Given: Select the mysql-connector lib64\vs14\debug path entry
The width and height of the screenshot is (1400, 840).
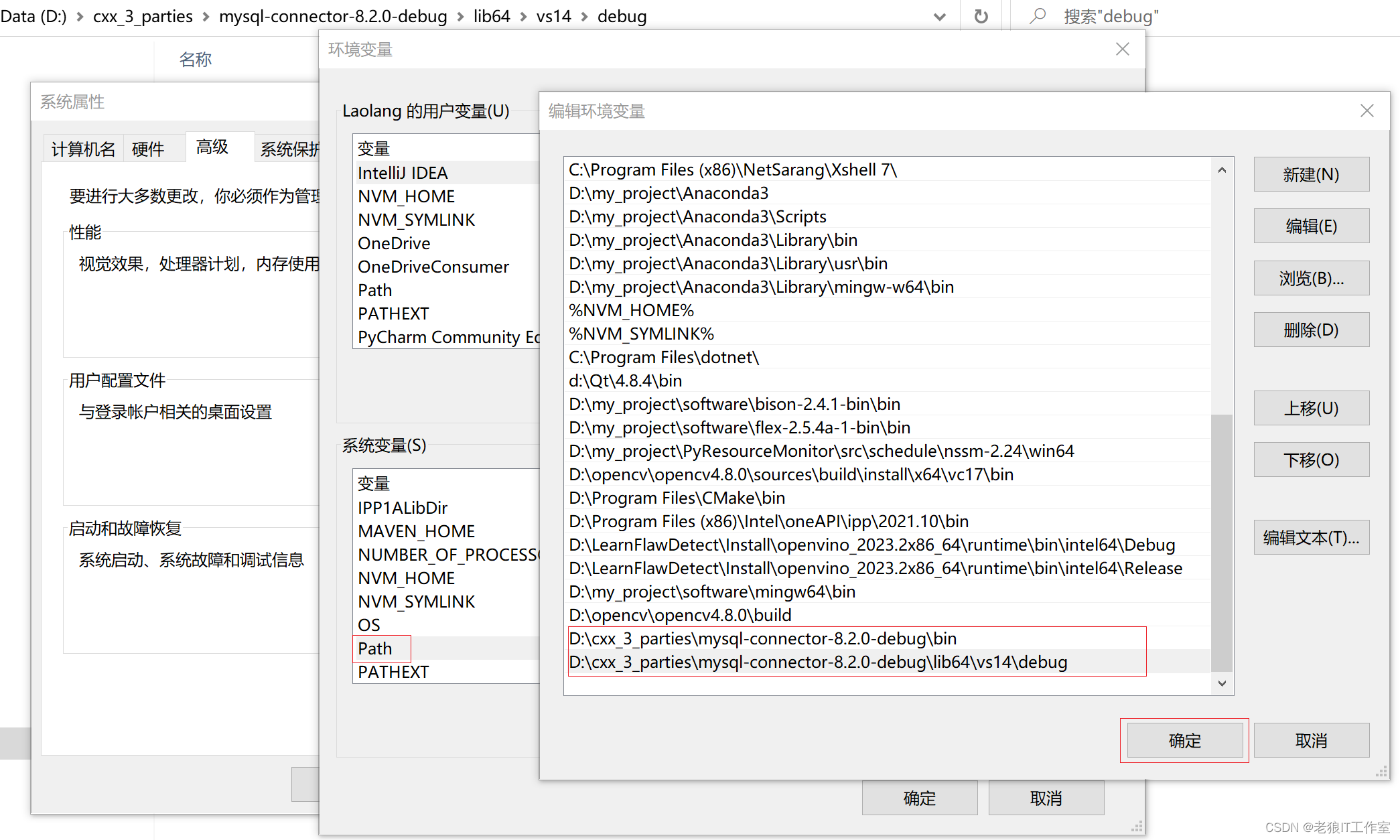Looking at the screenshot, I should tap(817, 662).
